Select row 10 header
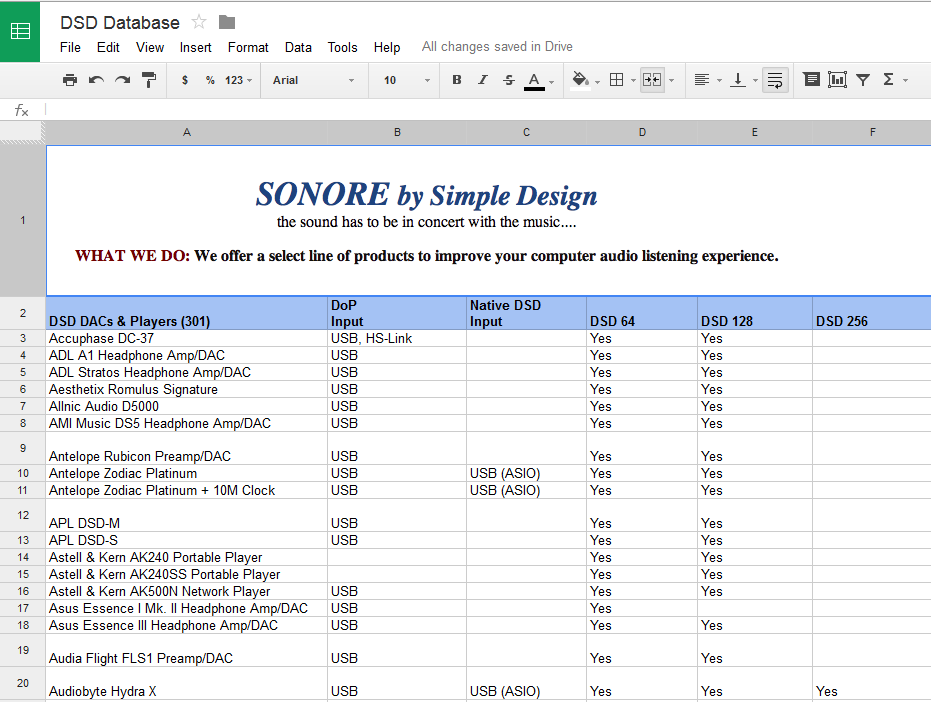Image resolution: width=931 pixels, height=702 pixels. pyautogui.click(x=23, y=473)
